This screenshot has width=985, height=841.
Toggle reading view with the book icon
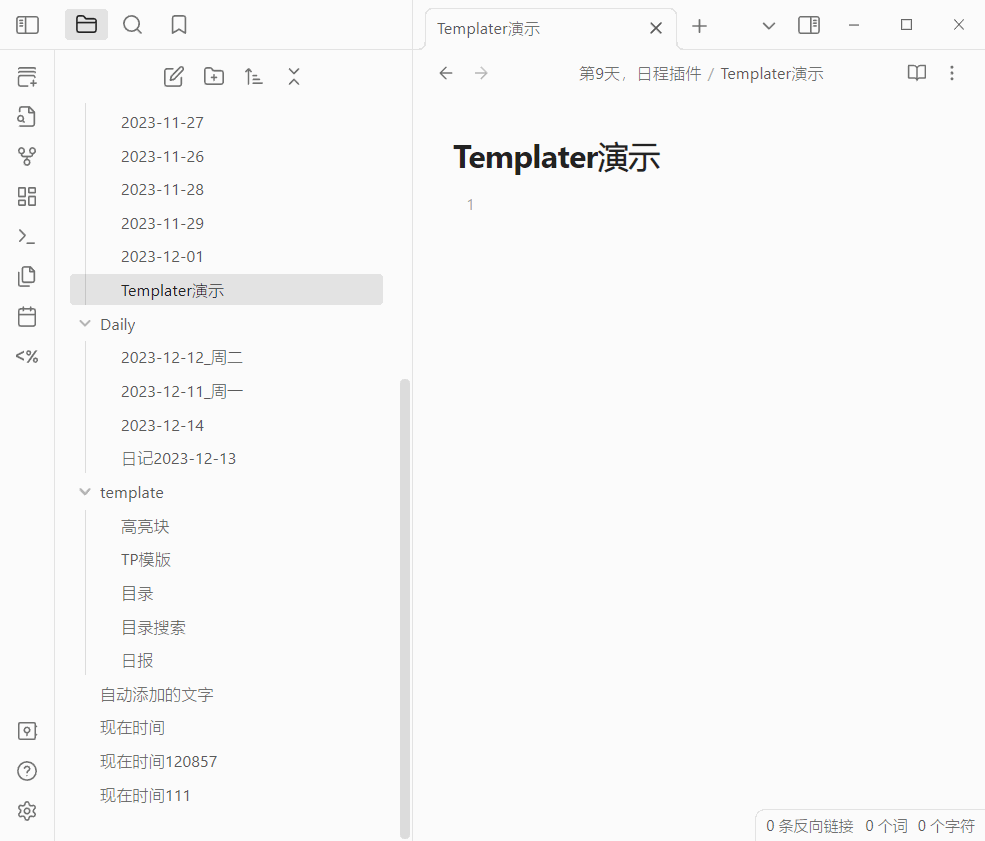tap(916, 73)
